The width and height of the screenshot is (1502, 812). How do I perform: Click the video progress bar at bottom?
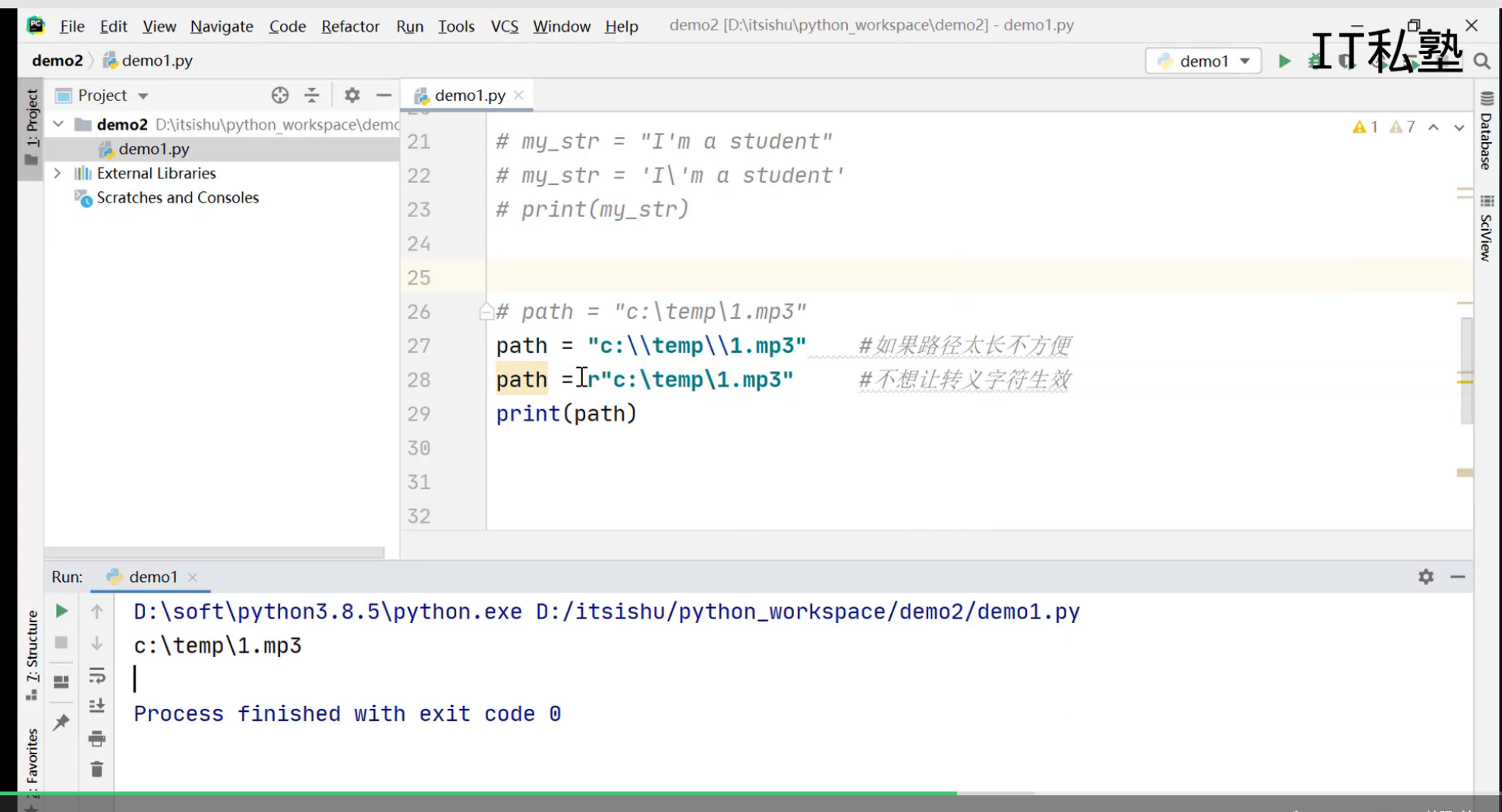tap(751, 794)
